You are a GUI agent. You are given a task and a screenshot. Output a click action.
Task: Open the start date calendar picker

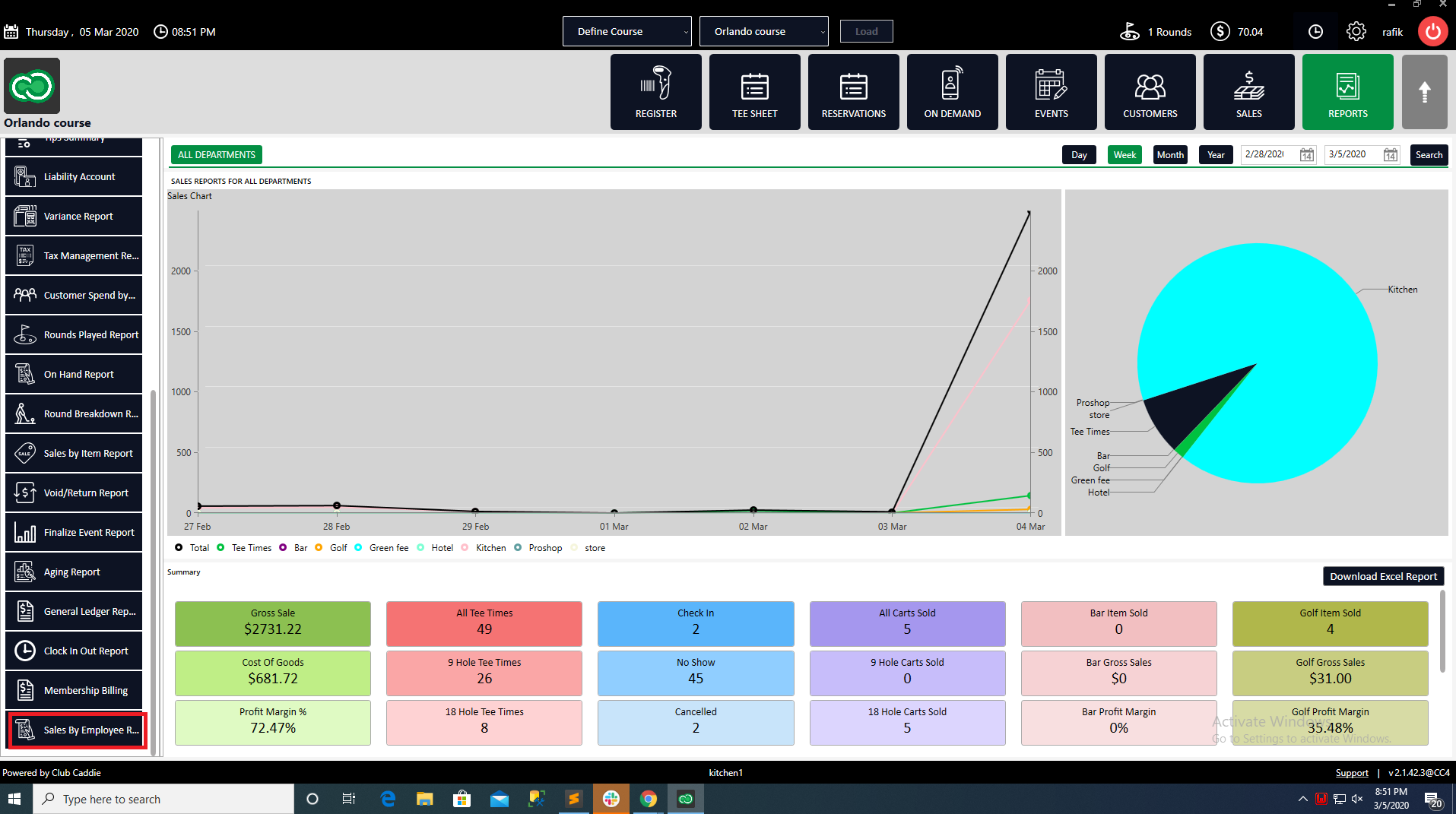(x=1306, y=155)
